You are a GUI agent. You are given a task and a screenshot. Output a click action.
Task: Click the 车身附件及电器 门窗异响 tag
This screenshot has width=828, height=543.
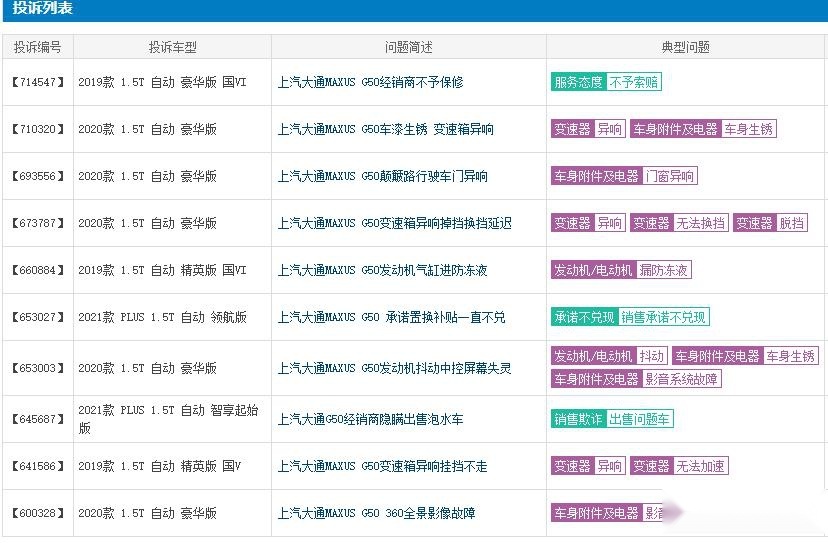624,176
